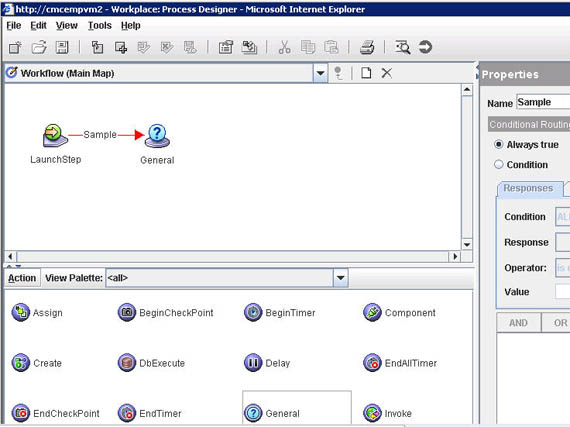Screen dimensions: 570x427
Task: Open the View Palette dropdown arrow
Action: click(x=340, y=278)
